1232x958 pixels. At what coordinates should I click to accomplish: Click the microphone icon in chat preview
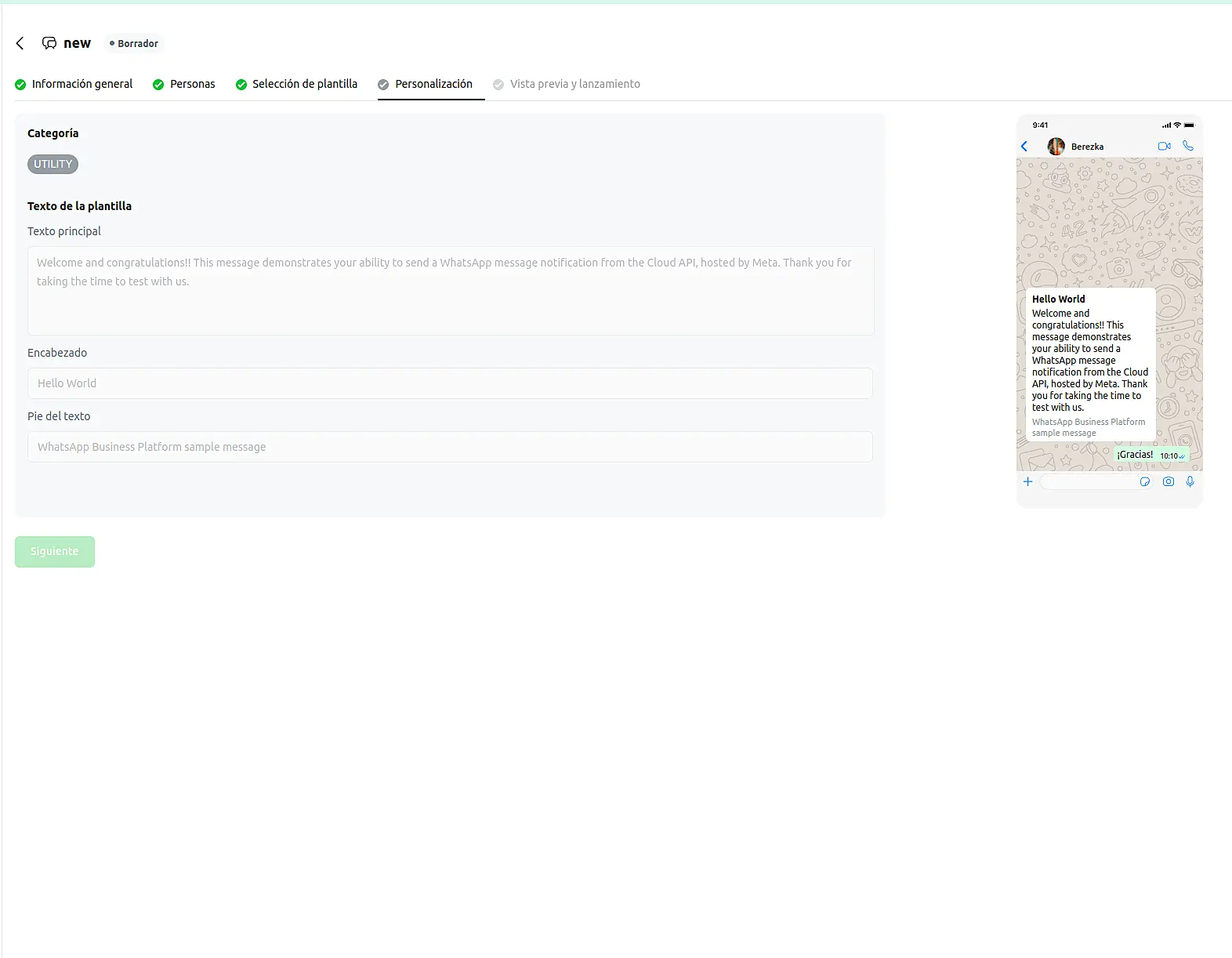click(x=1190, y=481)
